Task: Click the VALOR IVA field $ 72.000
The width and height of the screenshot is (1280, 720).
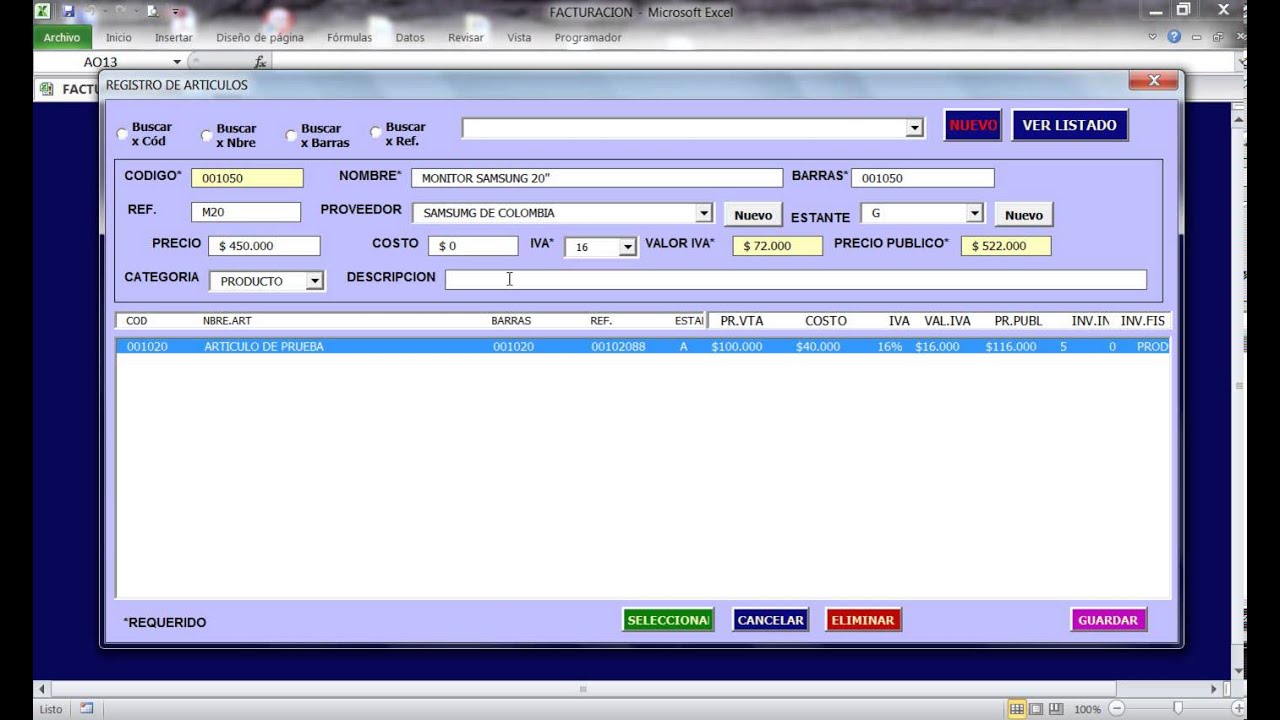Action: click(777, 246)
